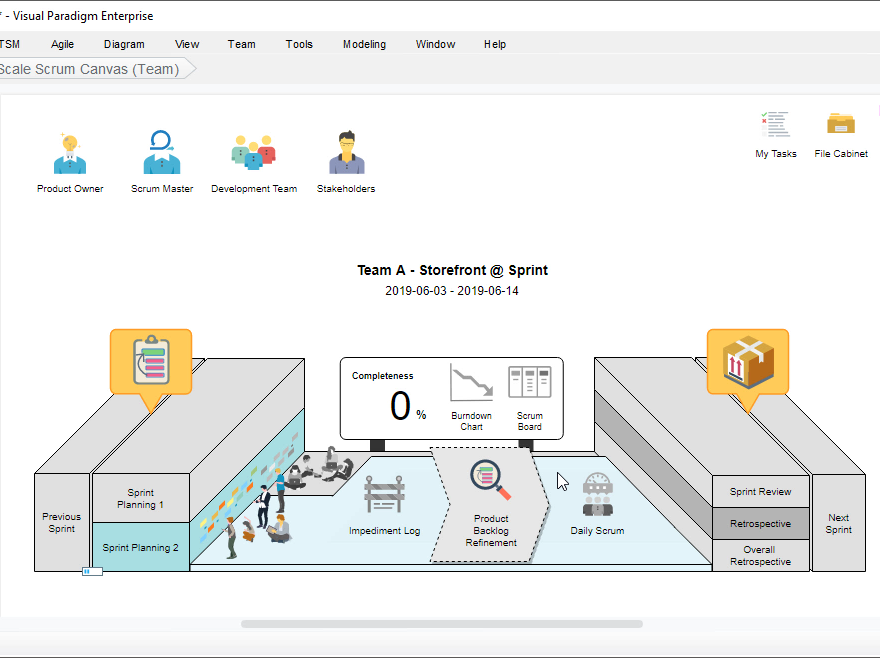
Task: Select the Stakeholders icon
Action: tap(345, 148)
